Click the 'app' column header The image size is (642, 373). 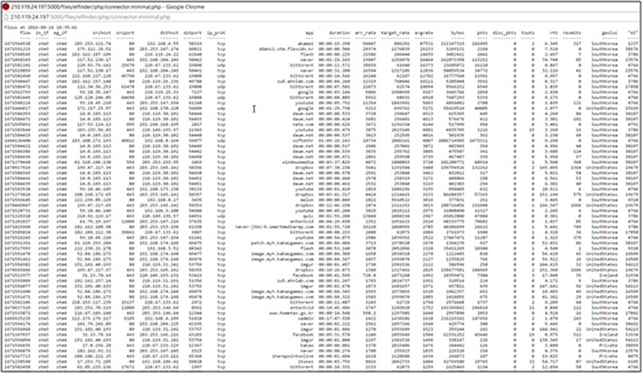click(310, 33)
